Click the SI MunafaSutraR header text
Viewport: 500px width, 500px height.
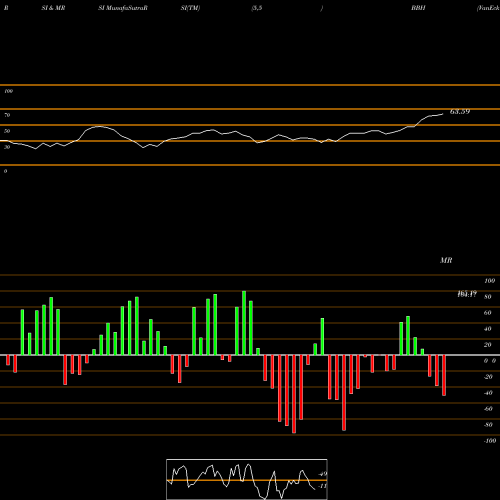click(123, 8)
